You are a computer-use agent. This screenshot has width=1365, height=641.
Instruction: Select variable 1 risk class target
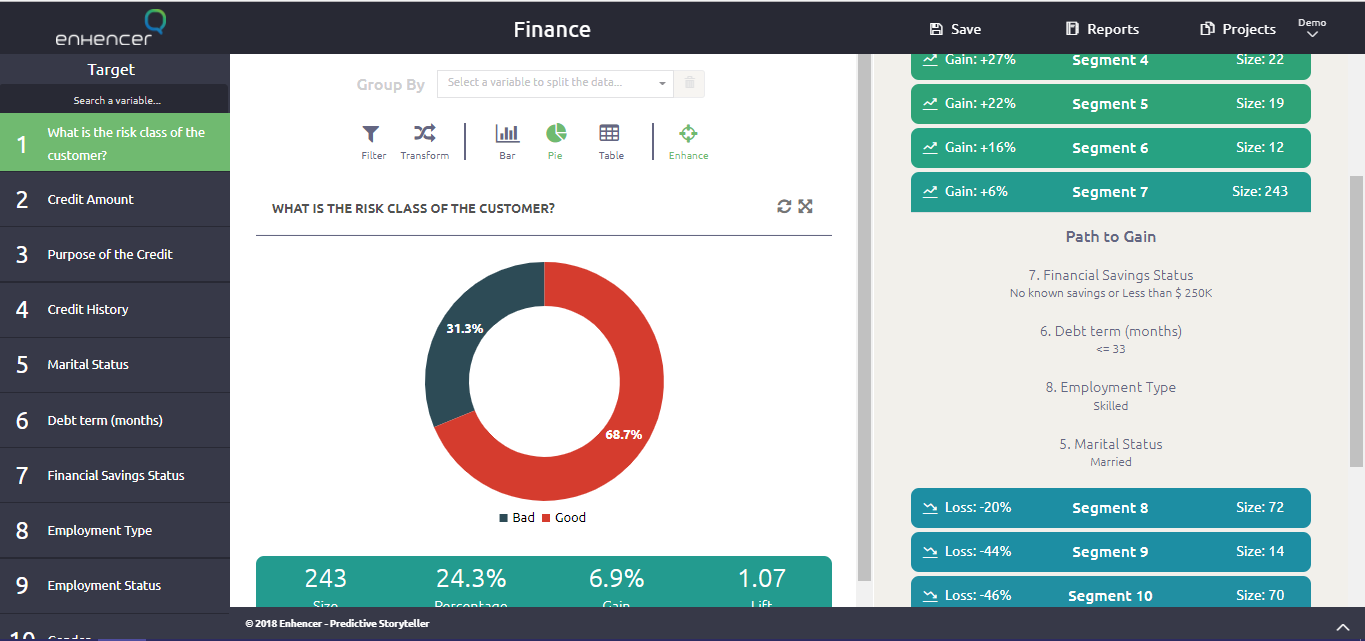click(x=115, y=143)
